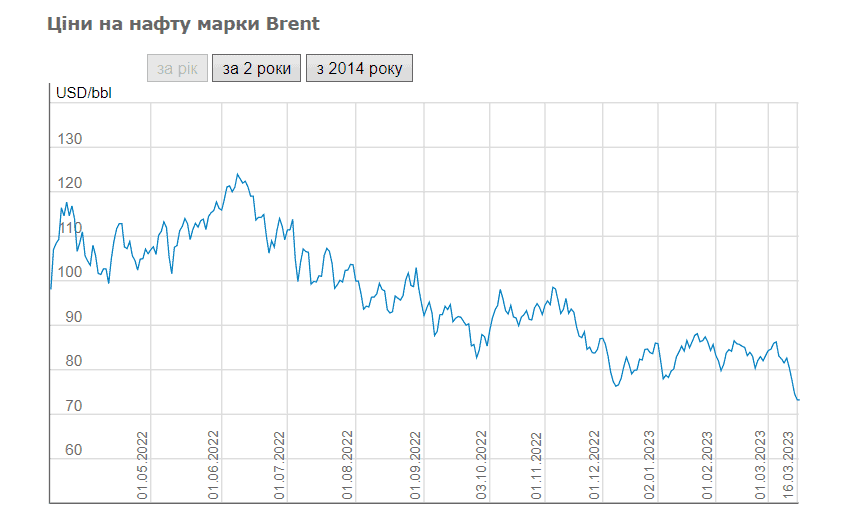Click the USD/bbl axis unit label
The height and width of the screenshot is (524, 850).
[x=85, y=93]
